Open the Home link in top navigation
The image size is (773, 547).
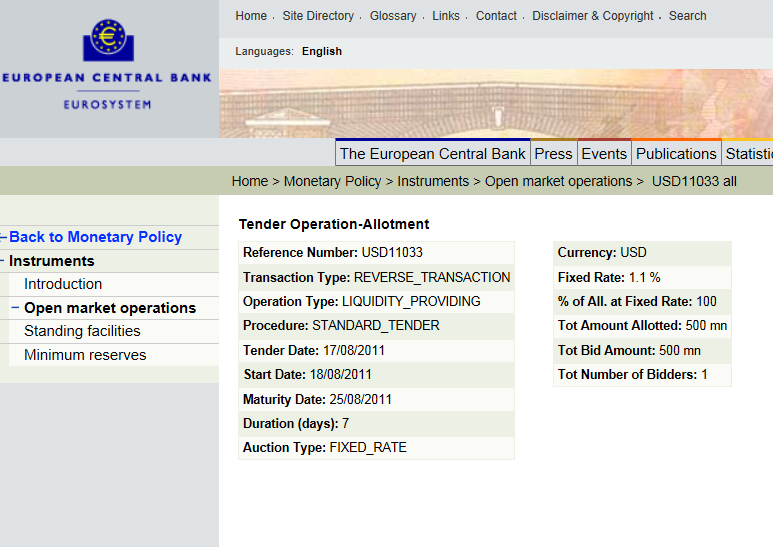pos(251,16)
